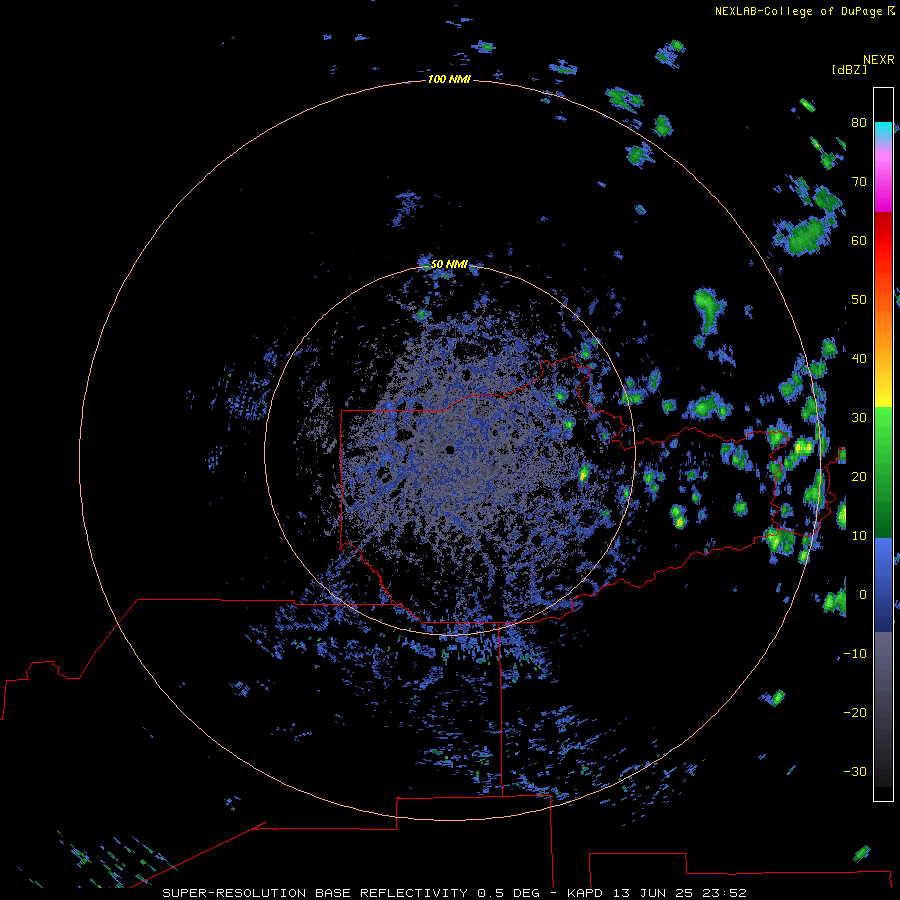Click the 30 value on the dBZ scale
Viewport: 900px width, 900px height.
tap(859, 417)
